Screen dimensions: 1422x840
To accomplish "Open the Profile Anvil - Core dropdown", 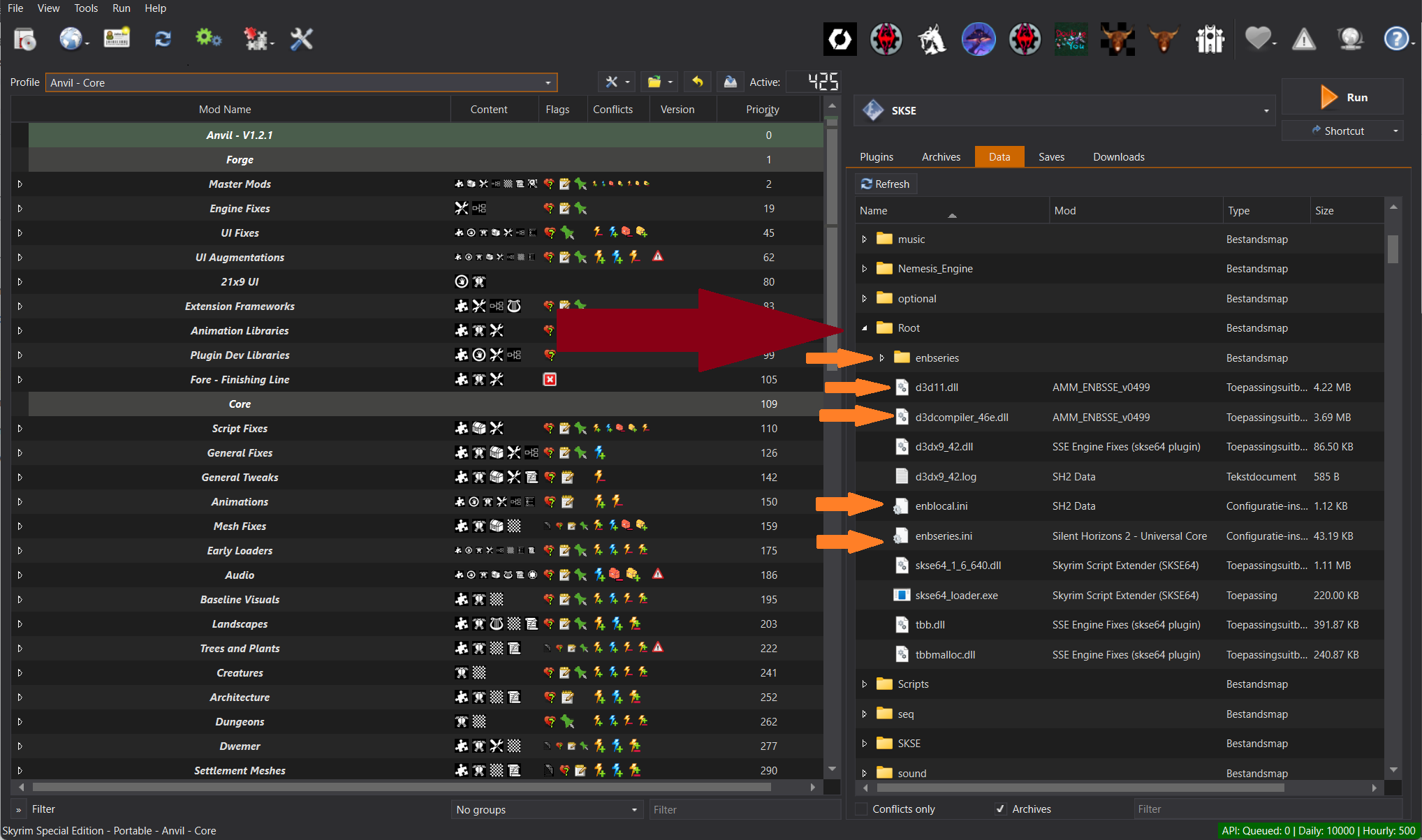I will [x=301, y=82].
